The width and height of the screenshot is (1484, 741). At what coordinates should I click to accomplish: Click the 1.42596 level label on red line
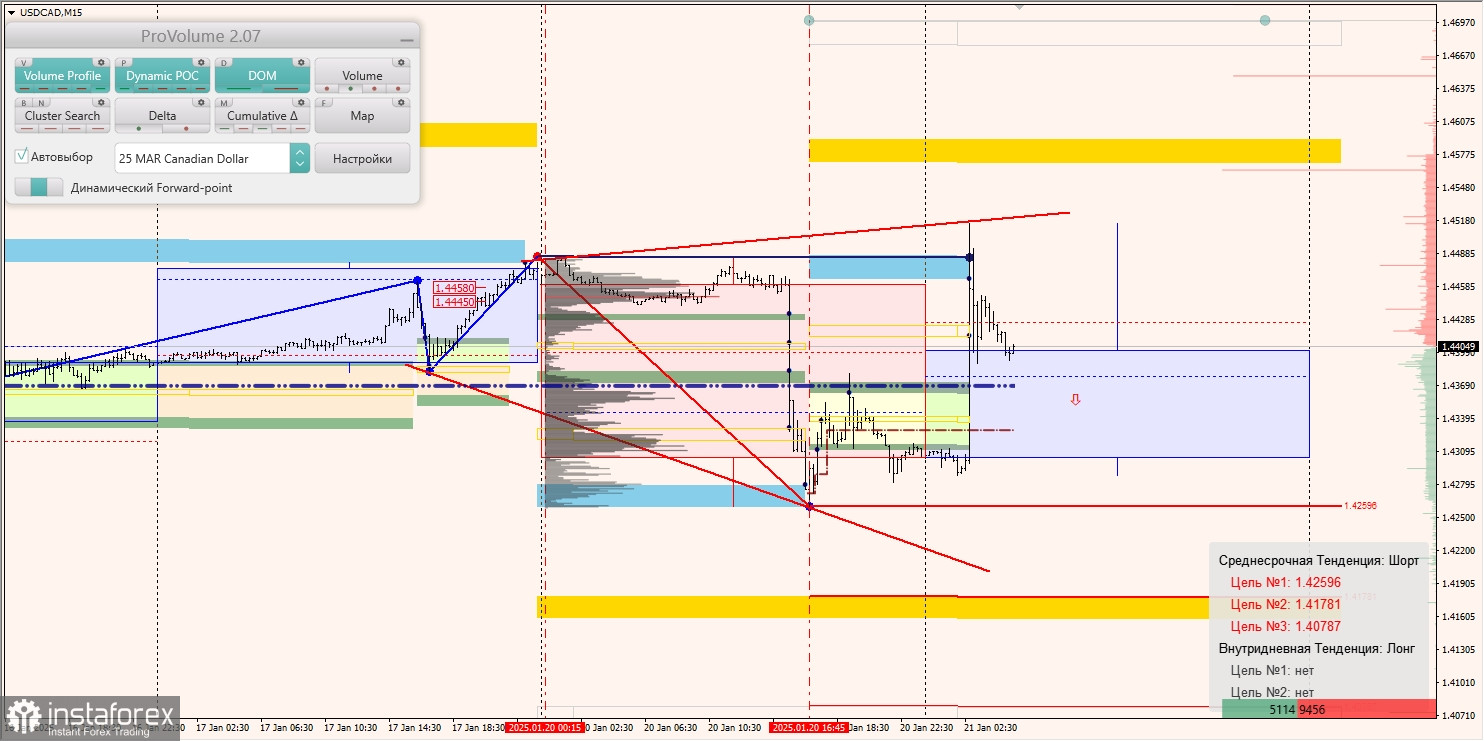(x=1360, y=506)
